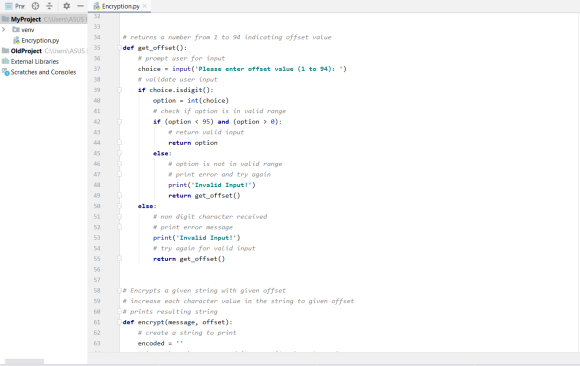
Task: Click the Python file icon in editor tab
Action: tap(97, 6)
